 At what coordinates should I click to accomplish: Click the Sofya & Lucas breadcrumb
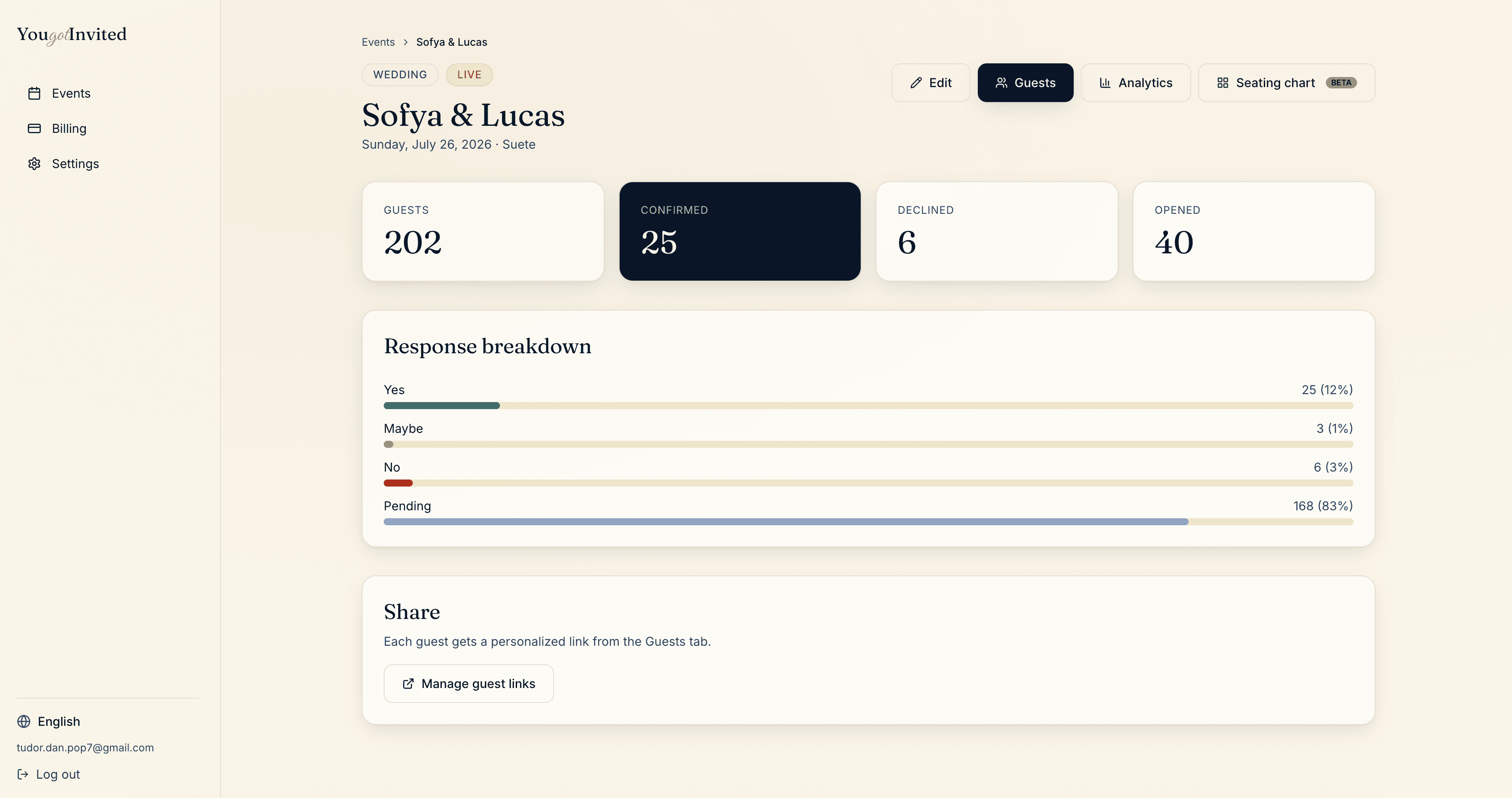pos(451,42)
